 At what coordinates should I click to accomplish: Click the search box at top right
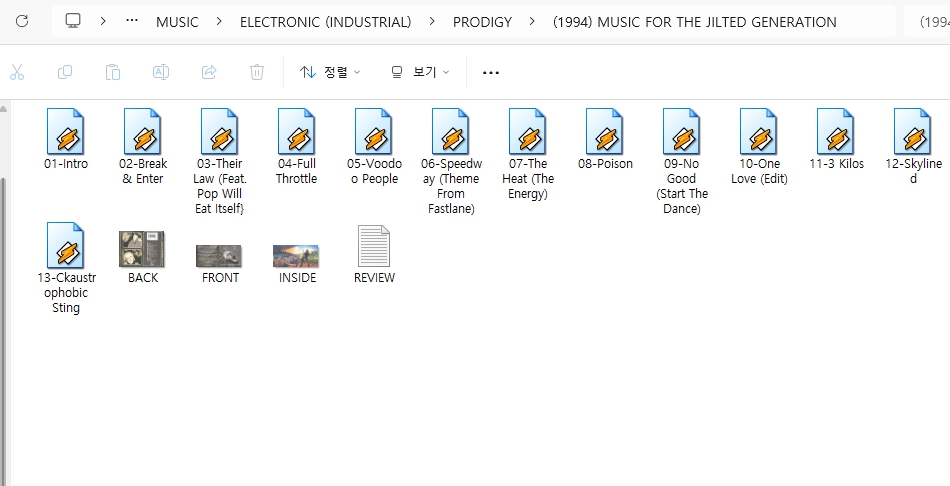pyautogui.click(x=930, y=21)
